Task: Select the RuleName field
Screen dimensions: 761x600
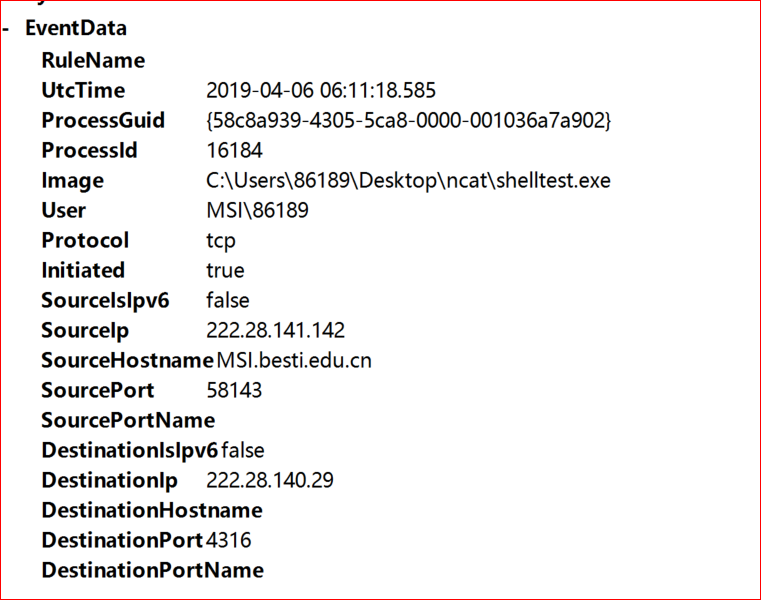Action: (93, 60)
